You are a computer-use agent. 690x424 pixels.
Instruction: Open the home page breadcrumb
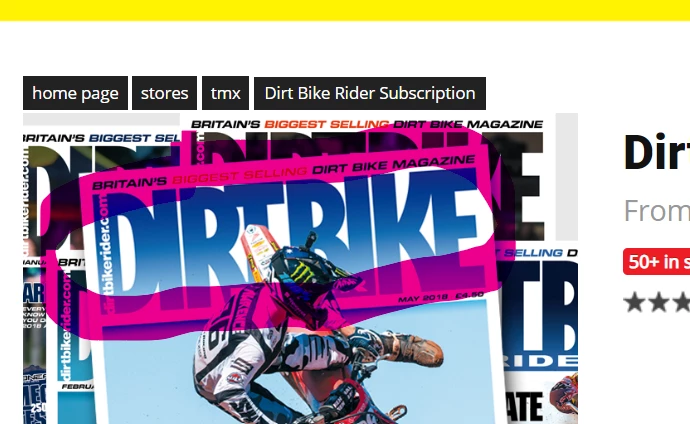pos(75,93)
